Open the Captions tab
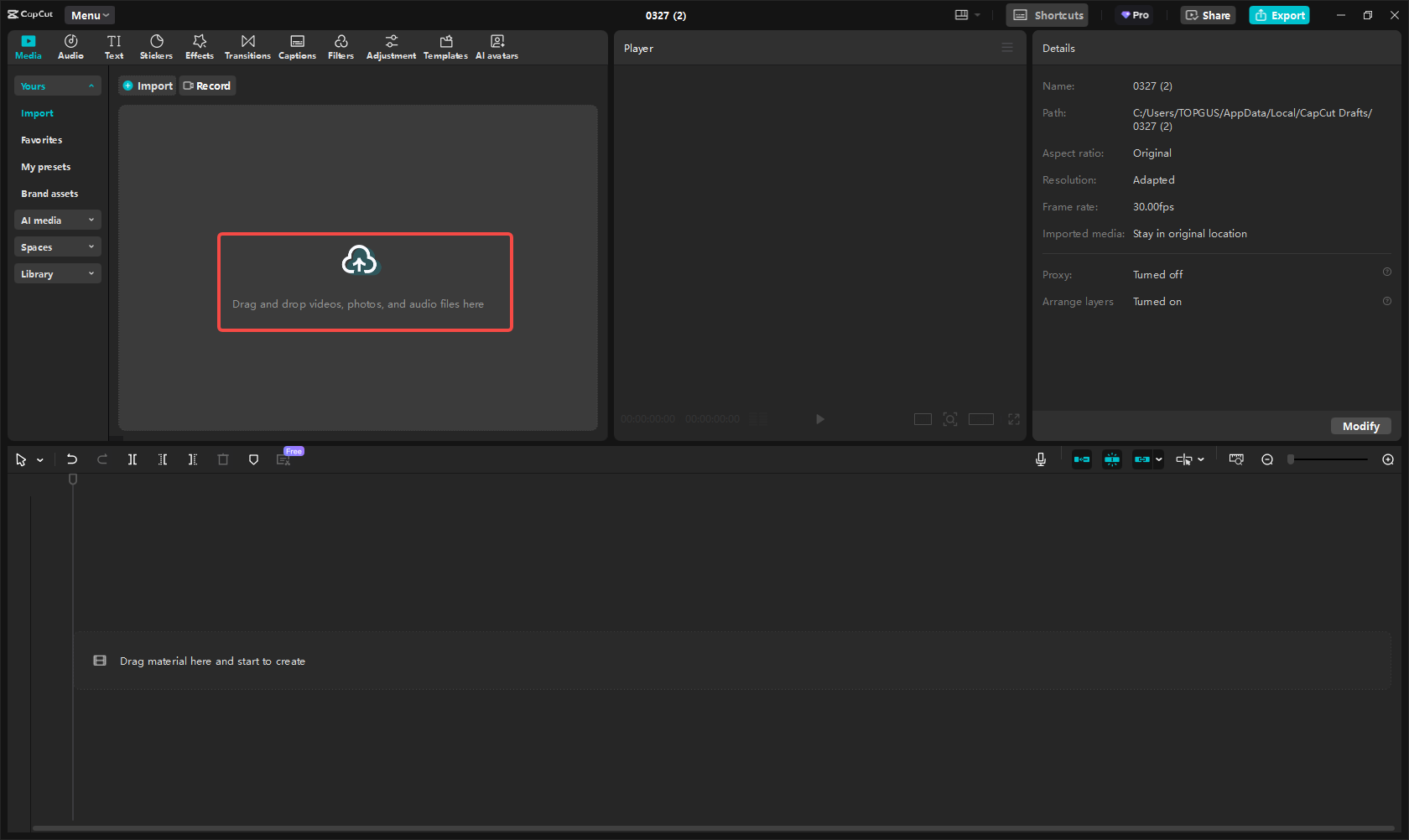 point(297,47)
